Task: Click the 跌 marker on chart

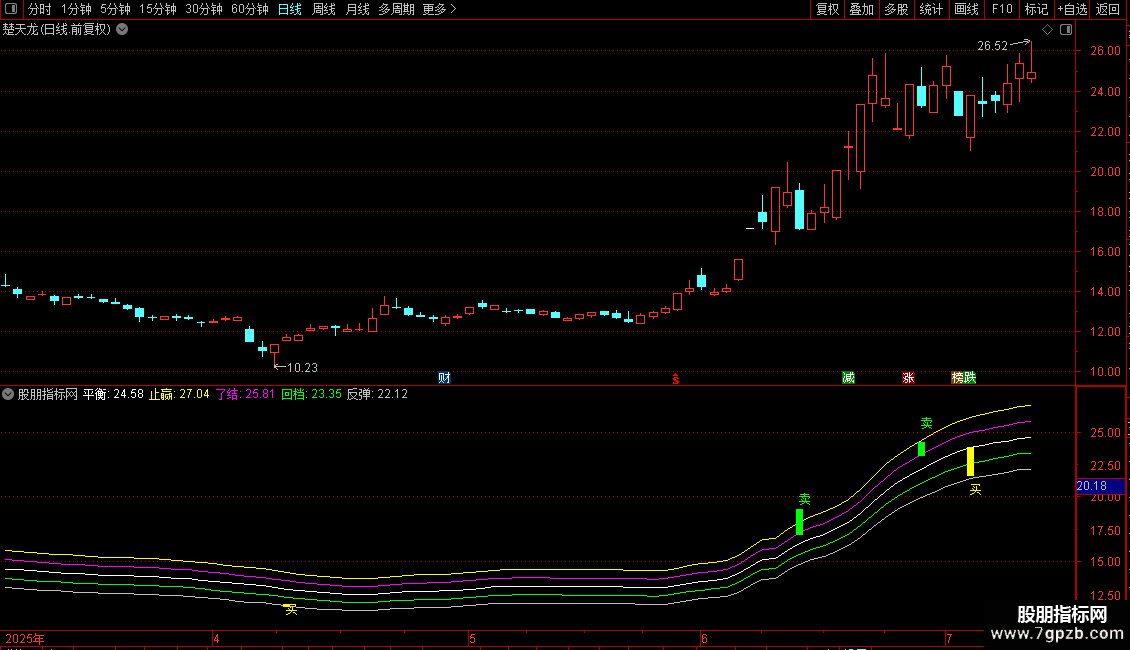Action: tap(970, 378)
